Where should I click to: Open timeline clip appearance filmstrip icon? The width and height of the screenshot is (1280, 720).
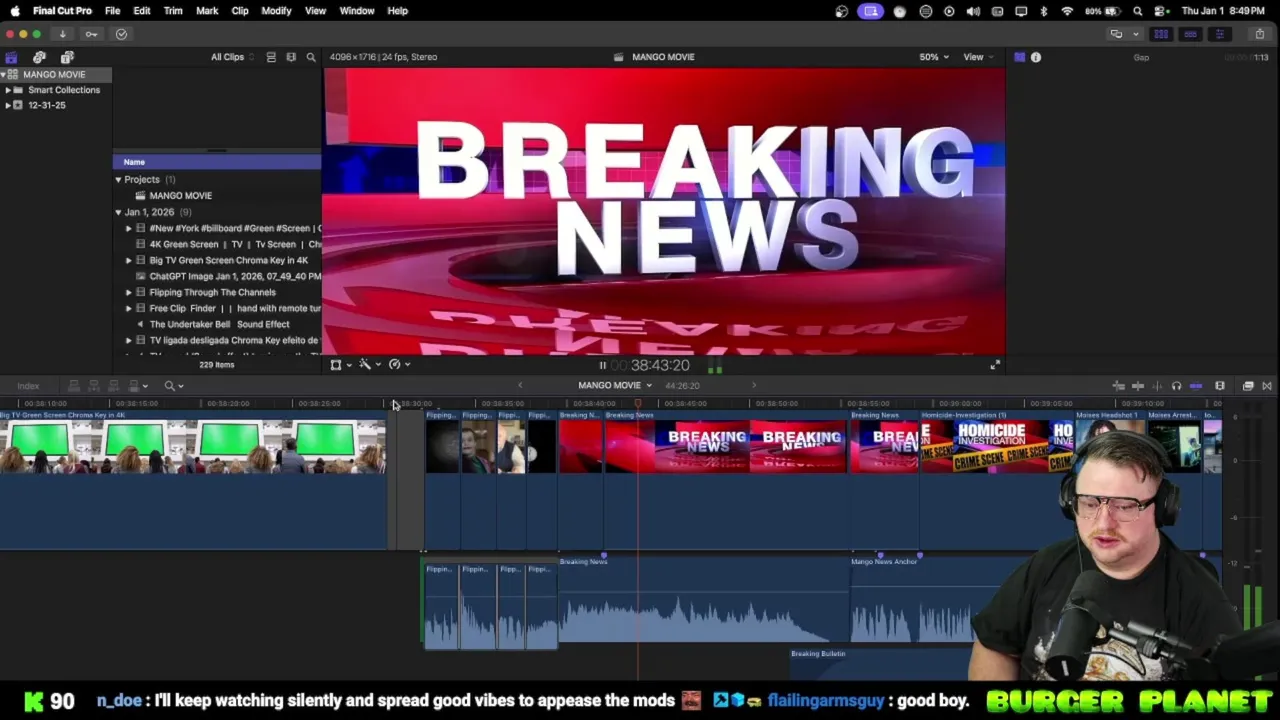tap(1220, 386)
